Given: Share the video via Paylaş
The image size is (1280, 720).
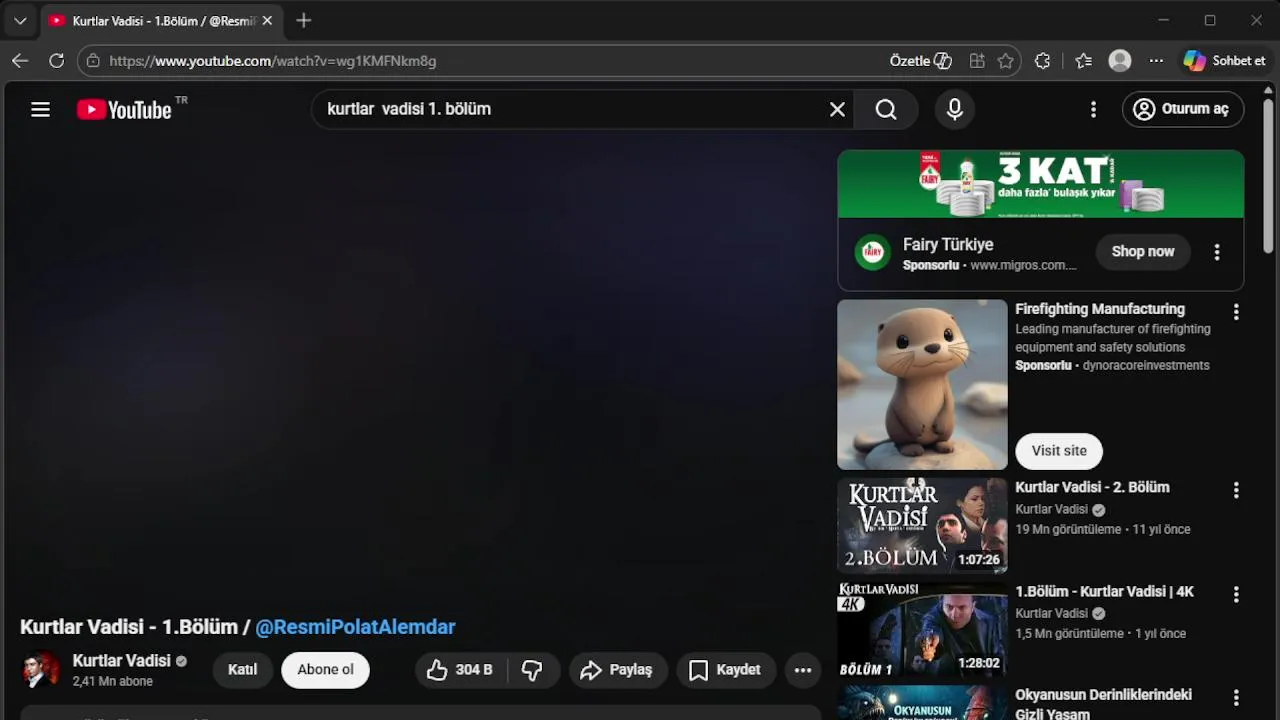Looking at the screenshot, I should 617,670.
